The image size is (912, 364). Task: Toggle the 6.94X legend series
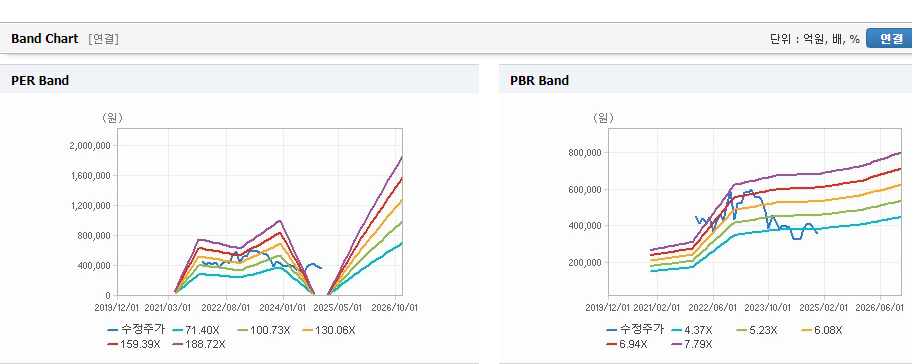click(x=626, y=344)
